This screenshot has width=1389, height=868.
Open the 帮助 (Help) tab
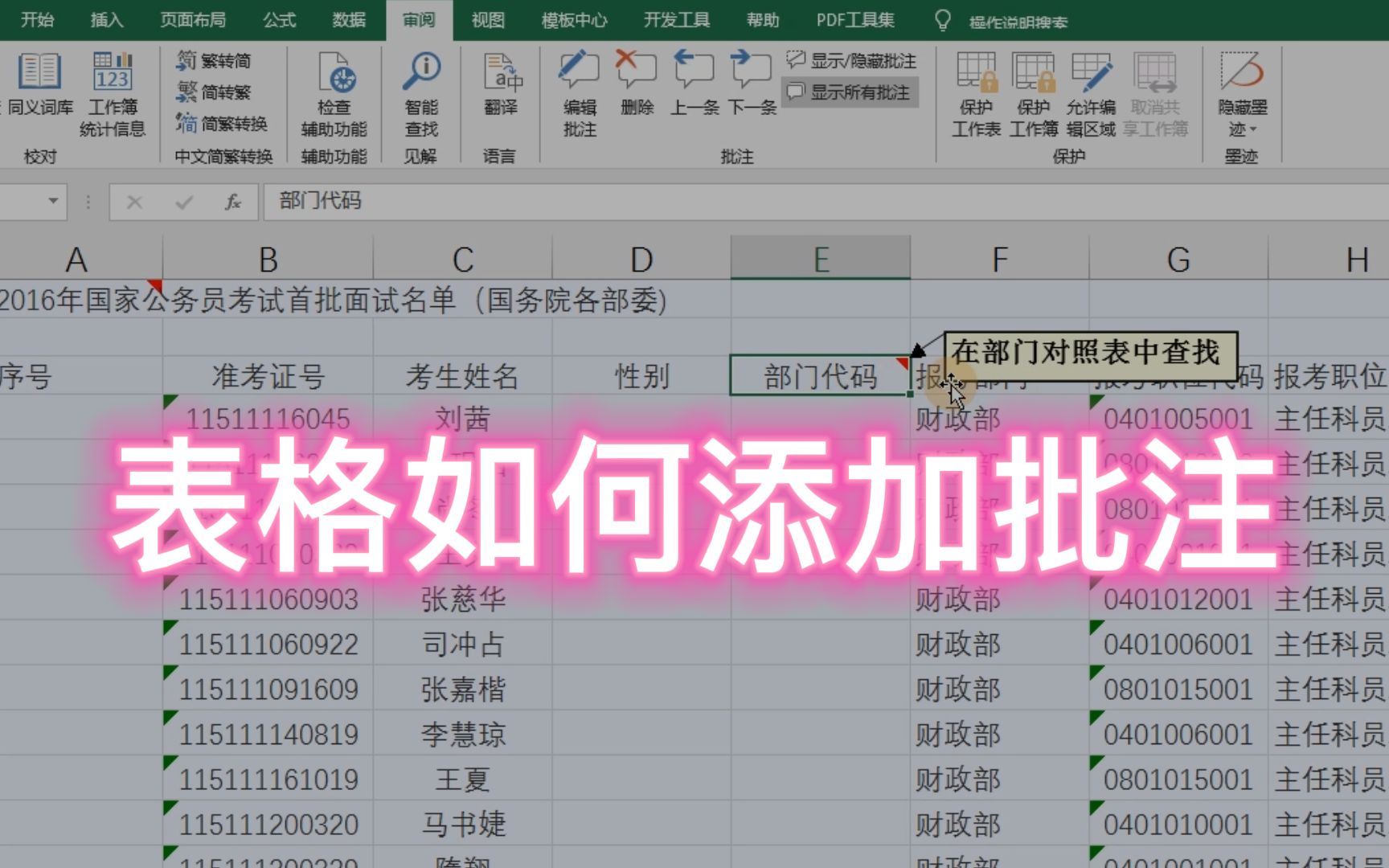coord(763,20)
